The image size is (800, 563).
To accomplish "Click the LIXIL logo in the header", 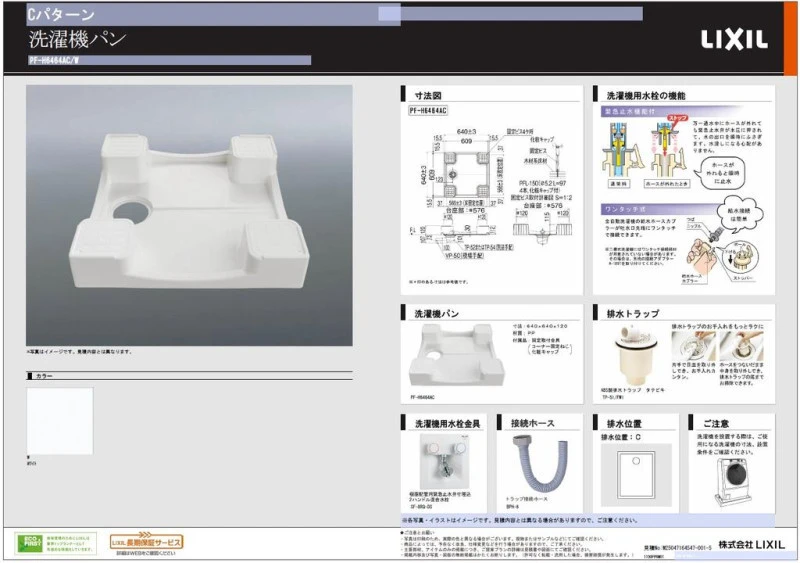I will (x=733, y=39).
